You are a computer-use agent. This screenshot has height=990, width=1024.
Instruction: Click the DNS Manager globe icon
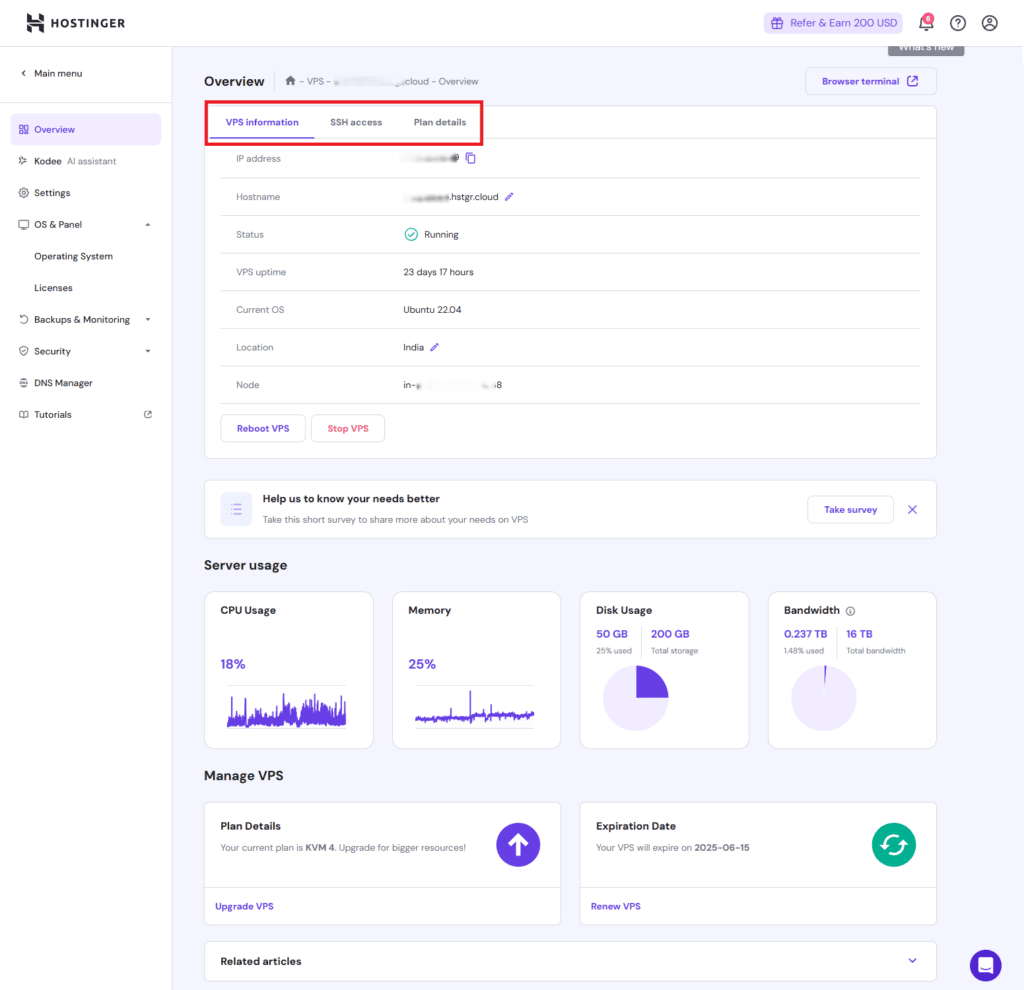coord(24,383)
